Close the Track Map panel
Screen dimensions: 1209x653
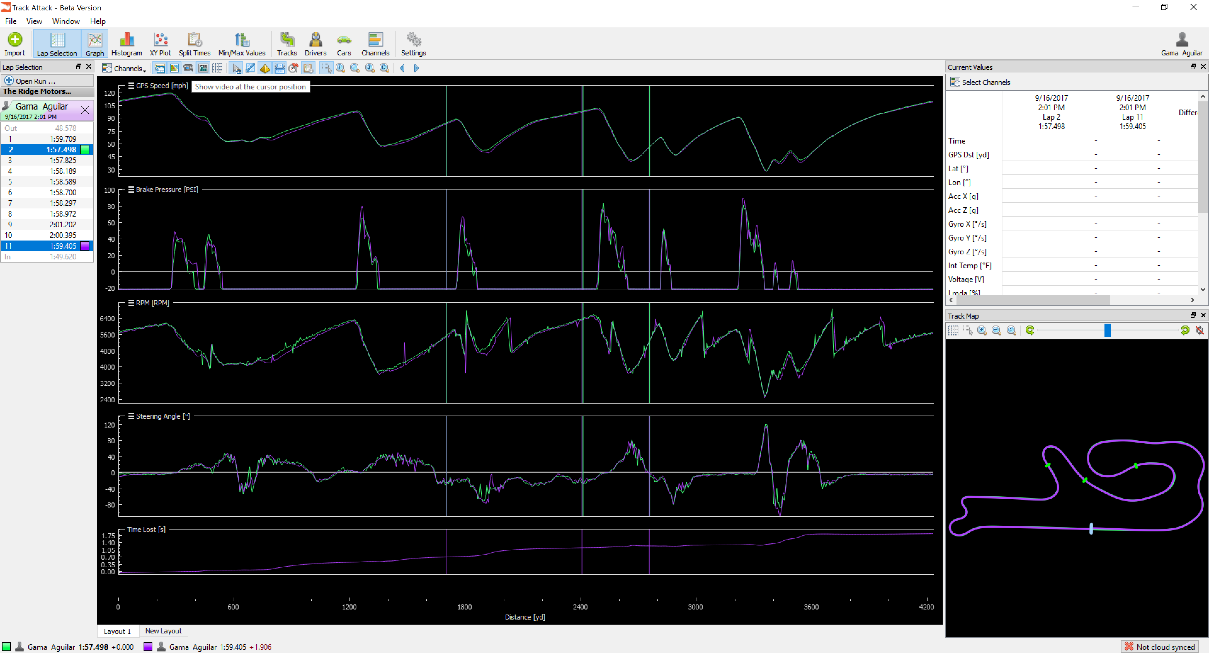pyautogui.click(x=1203, y=316)
